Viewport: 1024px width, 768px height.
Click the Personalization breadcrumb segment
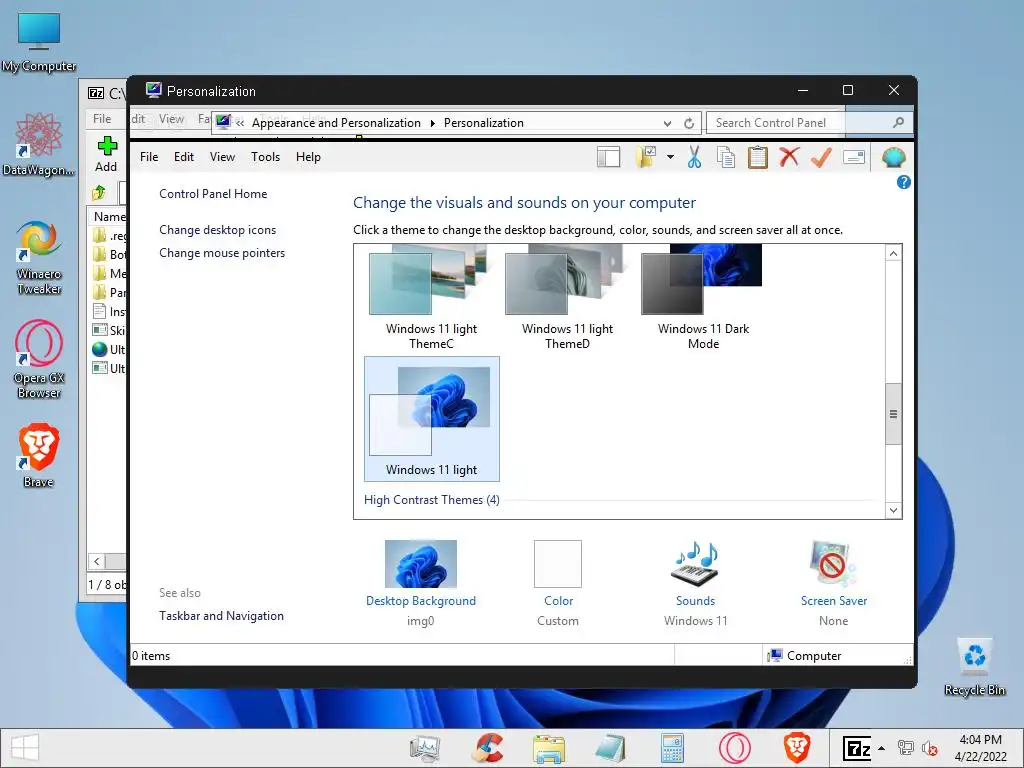(483, 123)
